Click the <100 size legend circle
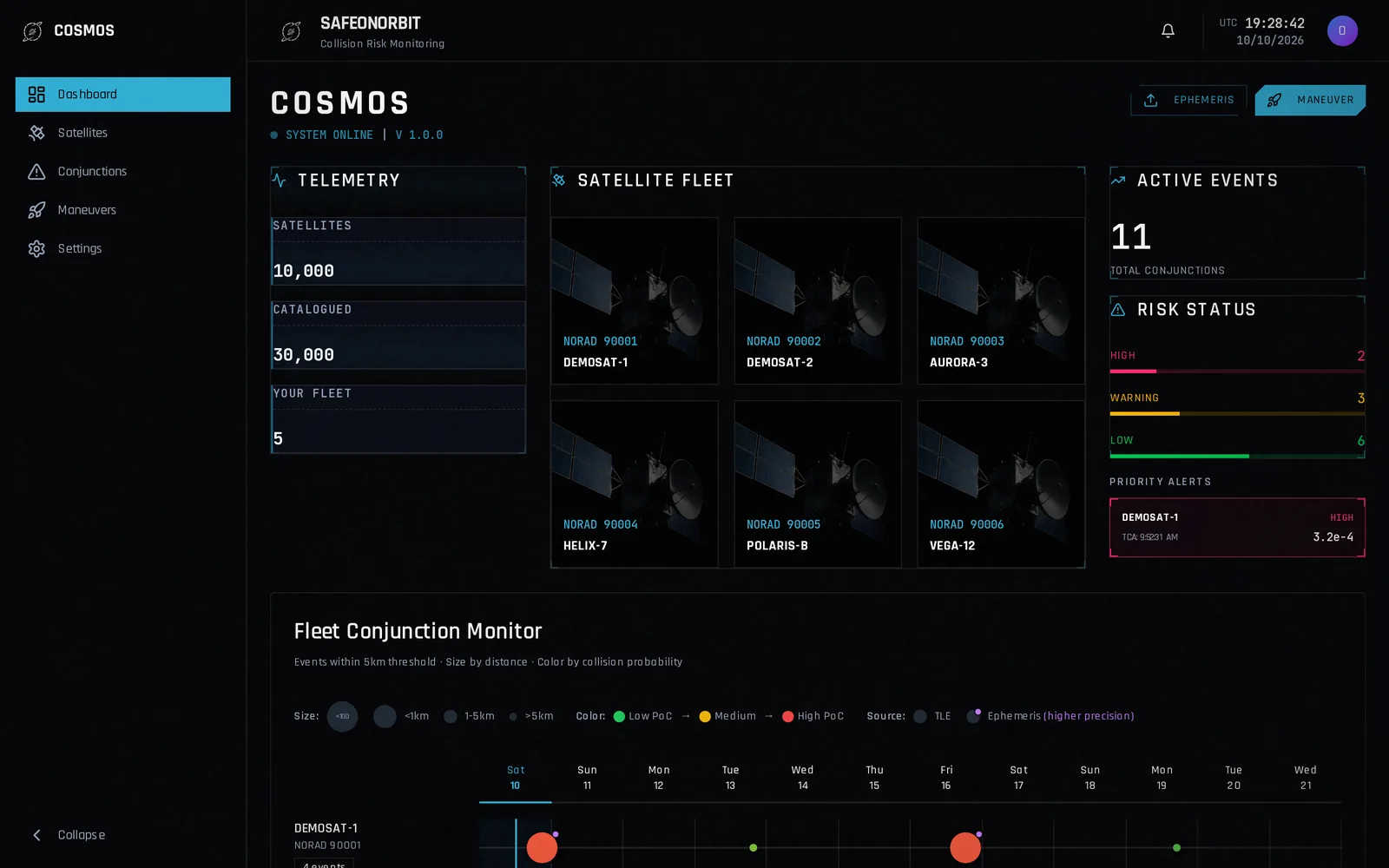 tap(342, 717)
